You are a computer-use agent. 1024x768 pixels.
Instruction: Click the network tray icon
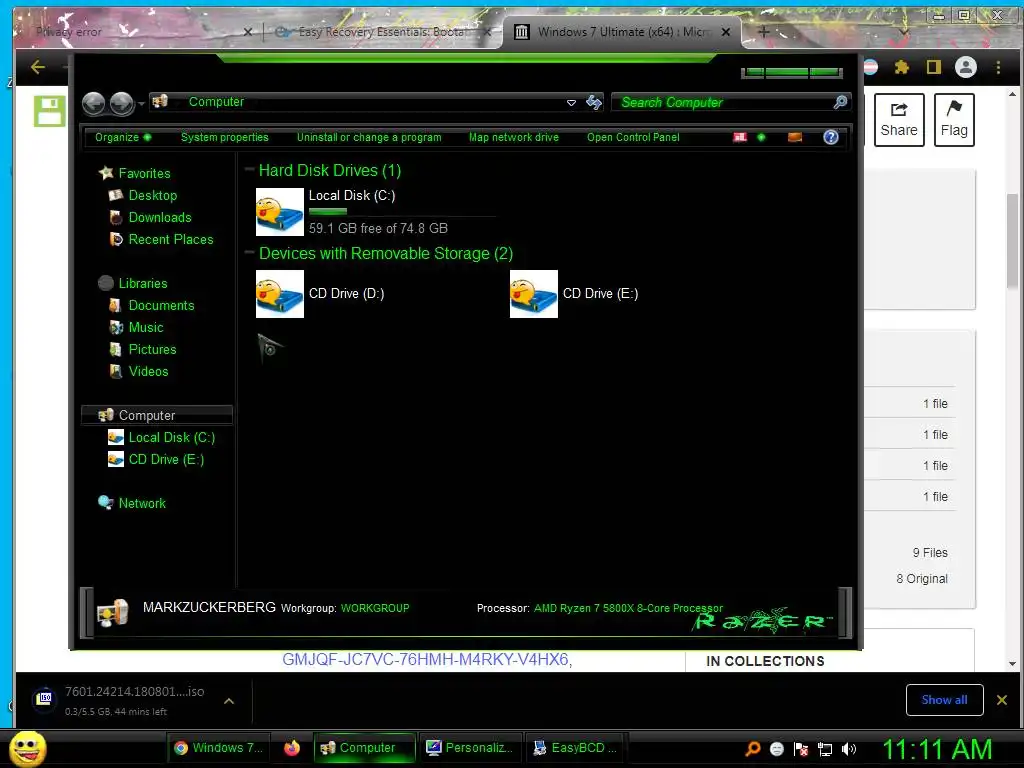[x=825, y=749]
